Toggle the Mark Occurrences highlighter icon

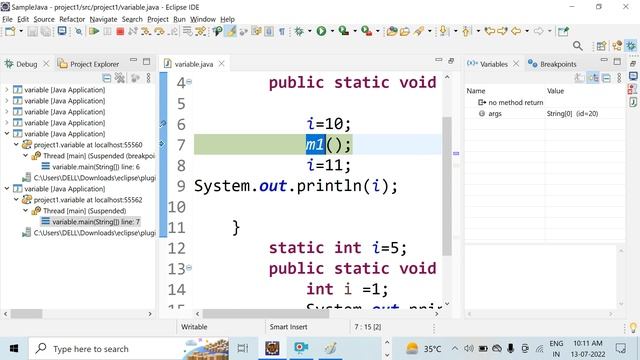231,31
